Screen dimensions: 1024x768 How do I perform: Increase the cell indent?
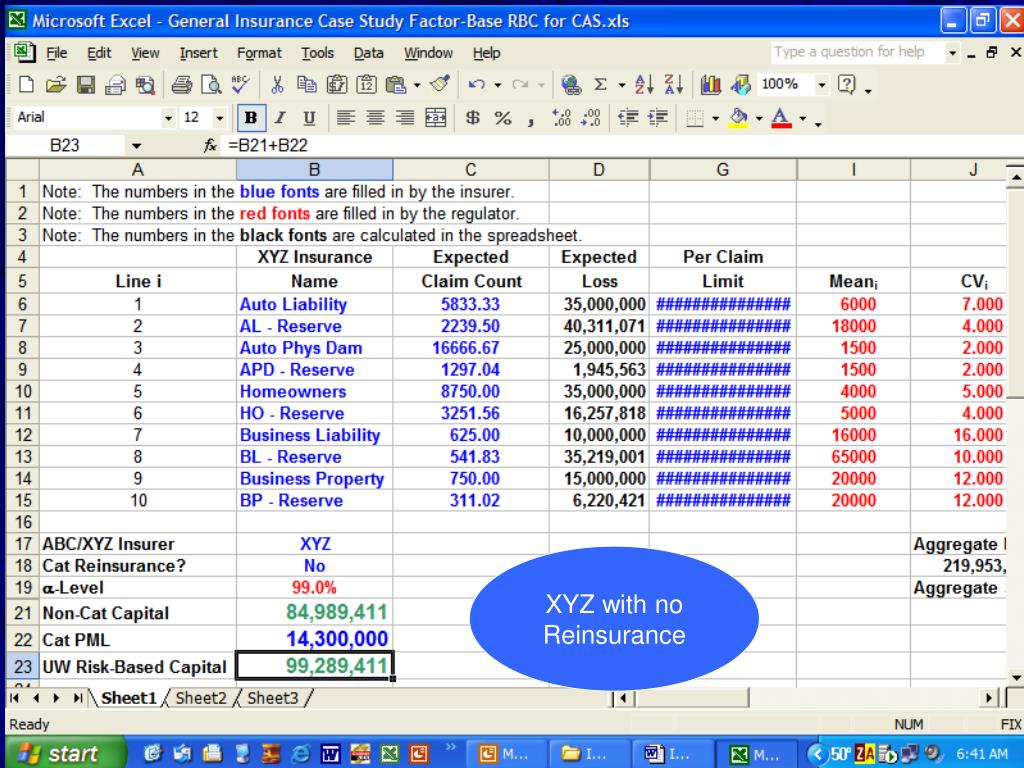click(658, 118)
